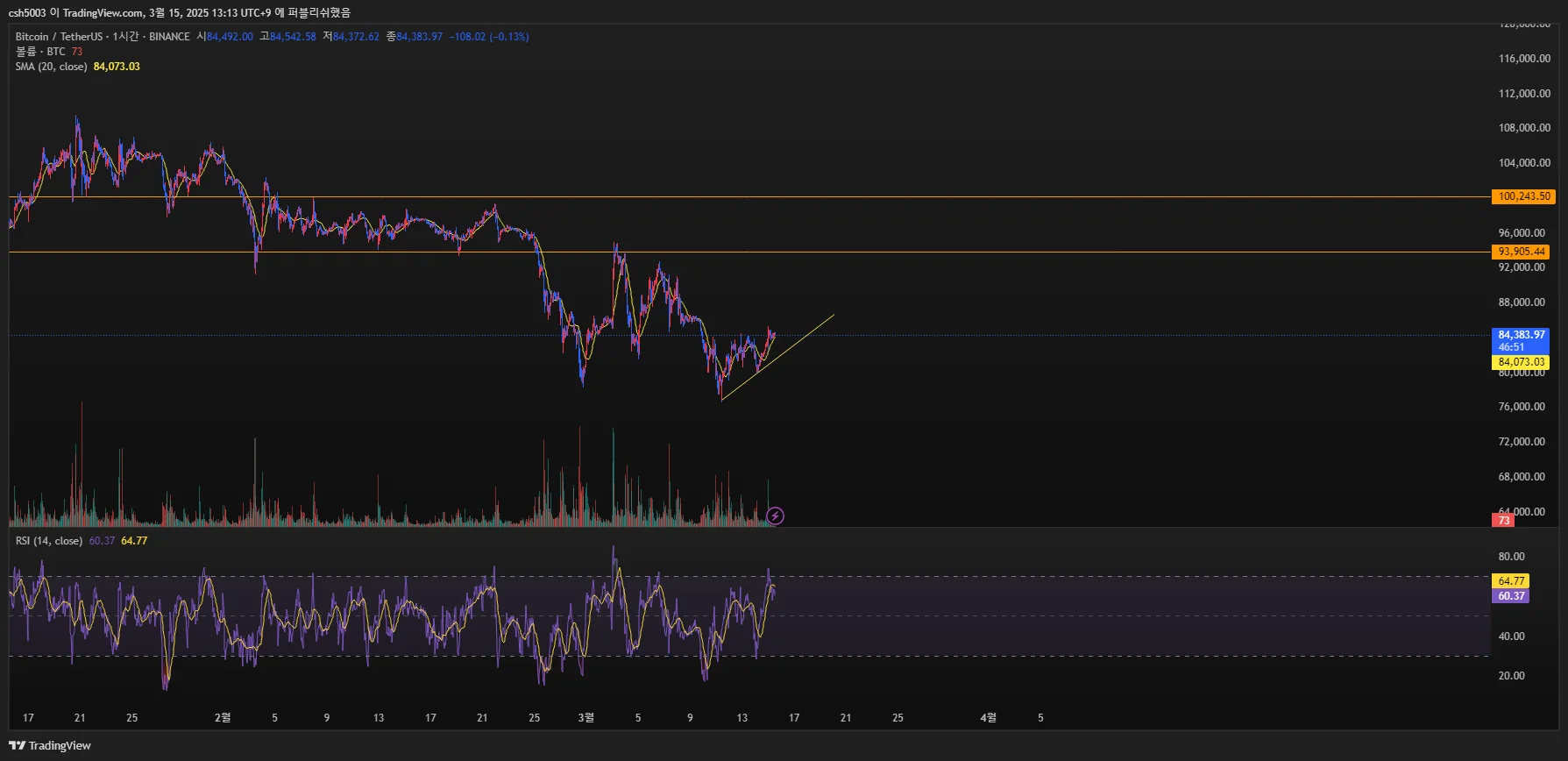Click the 2월 label on time axis
The image size is (1568, 761).
tap(223, 718)
